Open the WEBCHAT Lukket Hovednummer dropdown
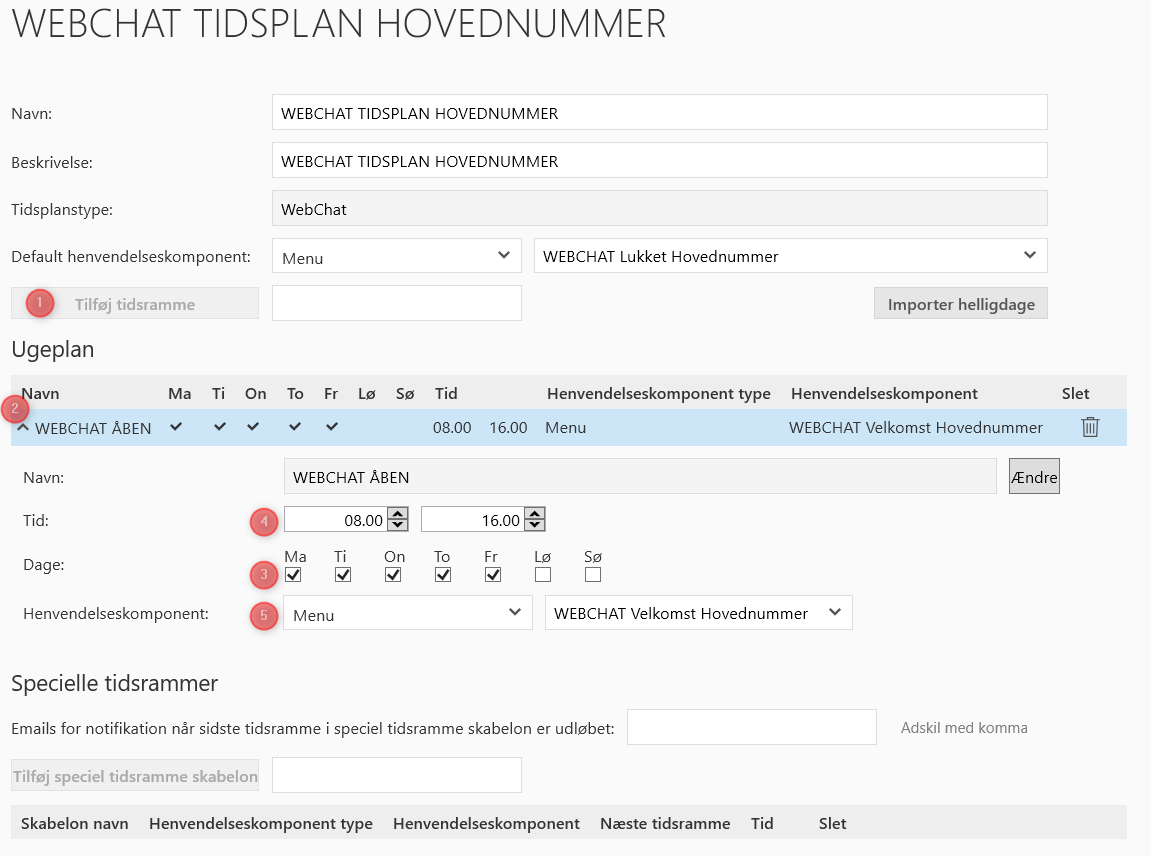 (x=790, y=256)
